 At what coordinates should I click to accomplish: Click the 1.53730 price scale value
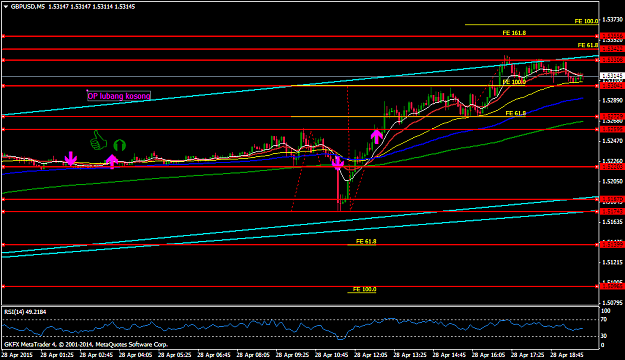(613, 20)
